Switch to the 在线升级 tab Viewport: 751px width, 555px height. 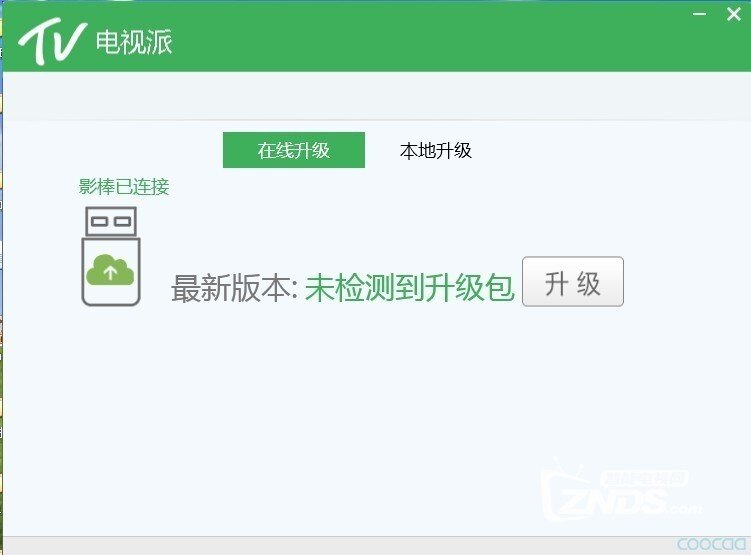(x=293, y=151)
